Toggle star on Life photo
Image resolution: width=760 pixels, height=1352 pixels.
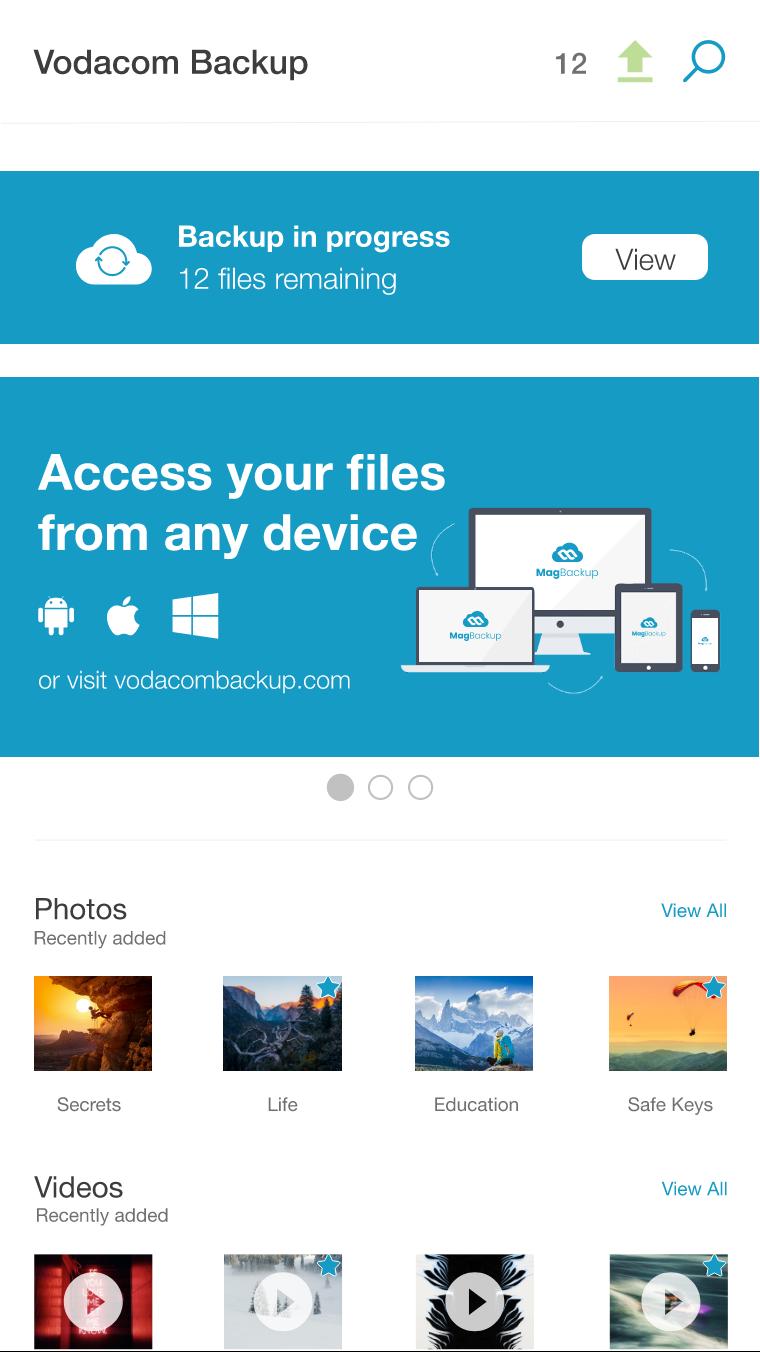click(328, 988)
